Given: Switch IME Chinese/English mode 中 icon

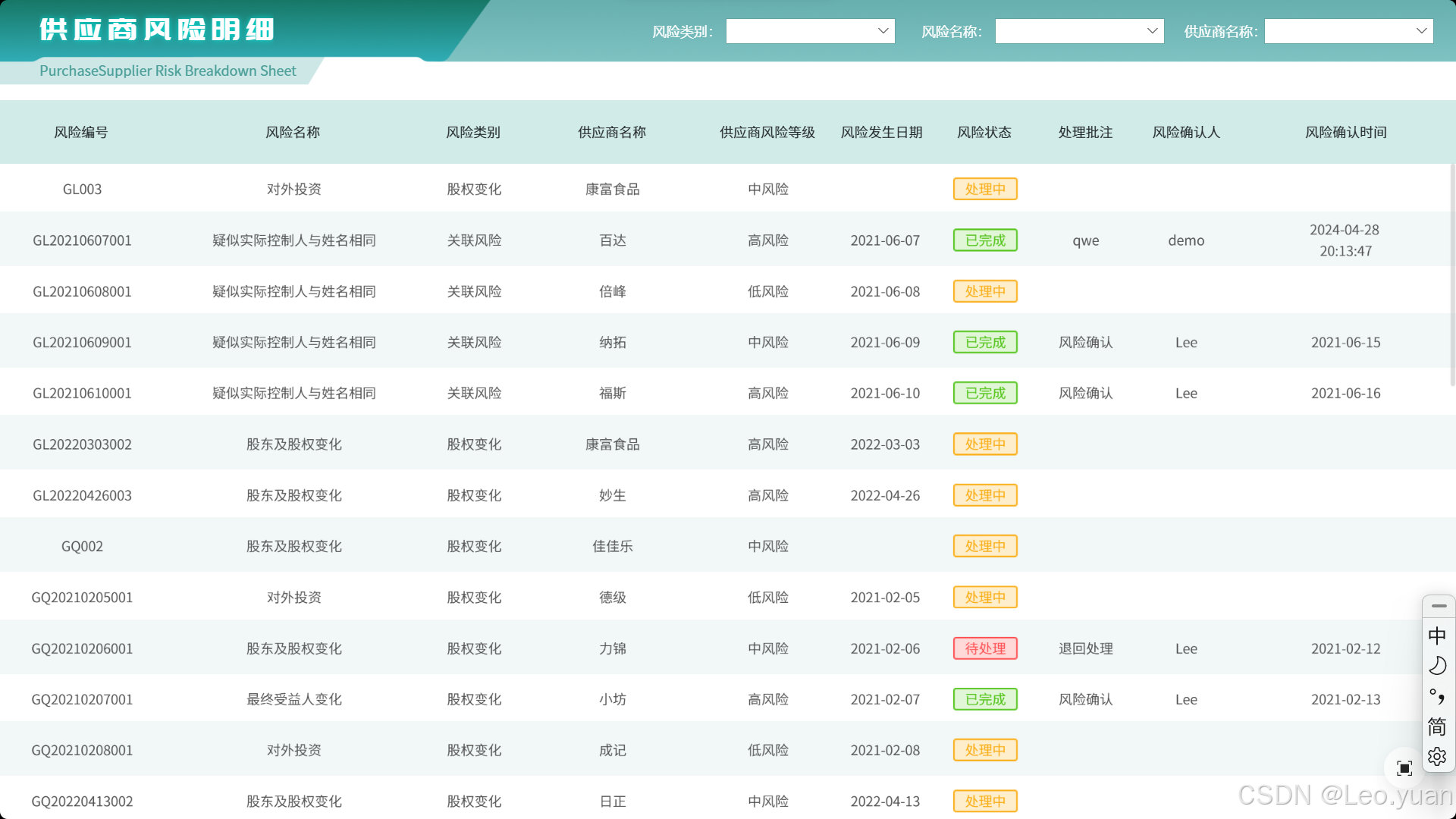Looking at the screenshot, I should [x=1437, y=635].
